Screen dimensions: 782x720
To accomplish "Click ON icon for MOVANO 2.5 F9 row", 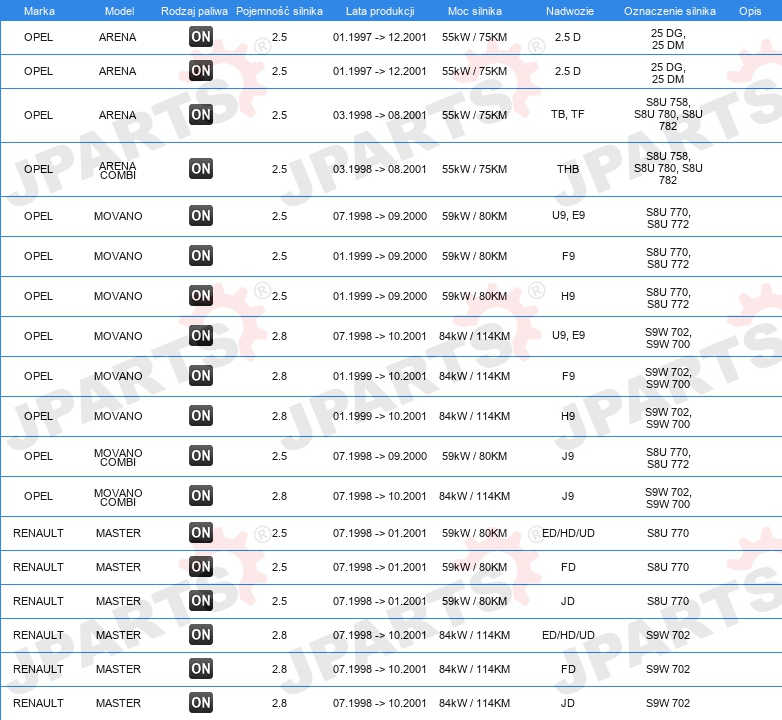I will click(201, 255).
